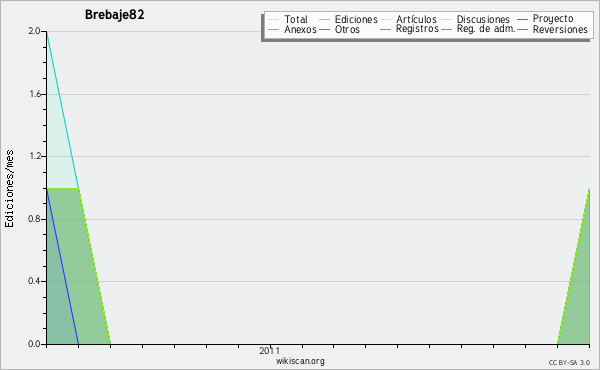
Task: Click the Artículos legend entry
Action: point(408,19)
